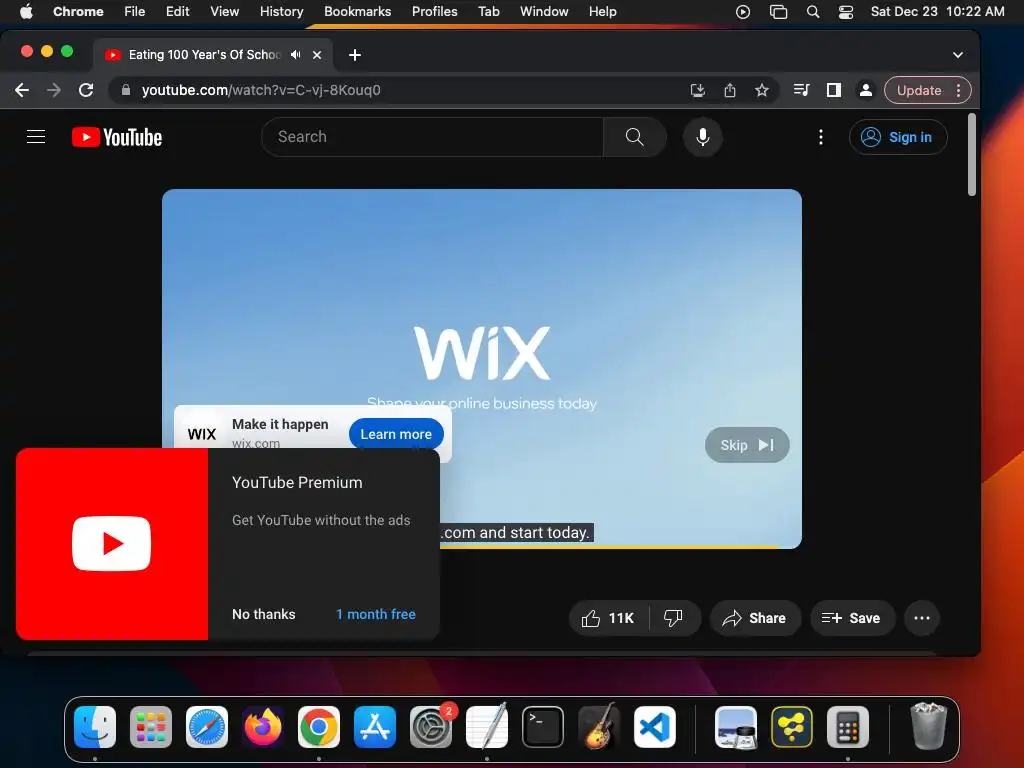Image resolution: width=1024 pixels, height=768 pixels.
Task: Expand the tab search chevron
Action: pos(957,55)
